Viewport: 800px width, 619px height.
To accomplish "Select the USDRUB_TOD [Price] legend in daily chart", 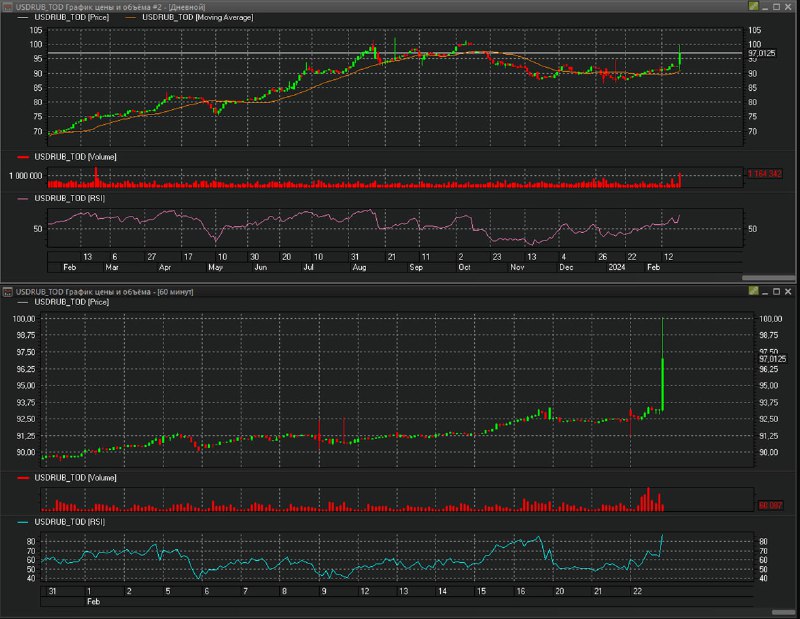I will [x=63, y=17].
